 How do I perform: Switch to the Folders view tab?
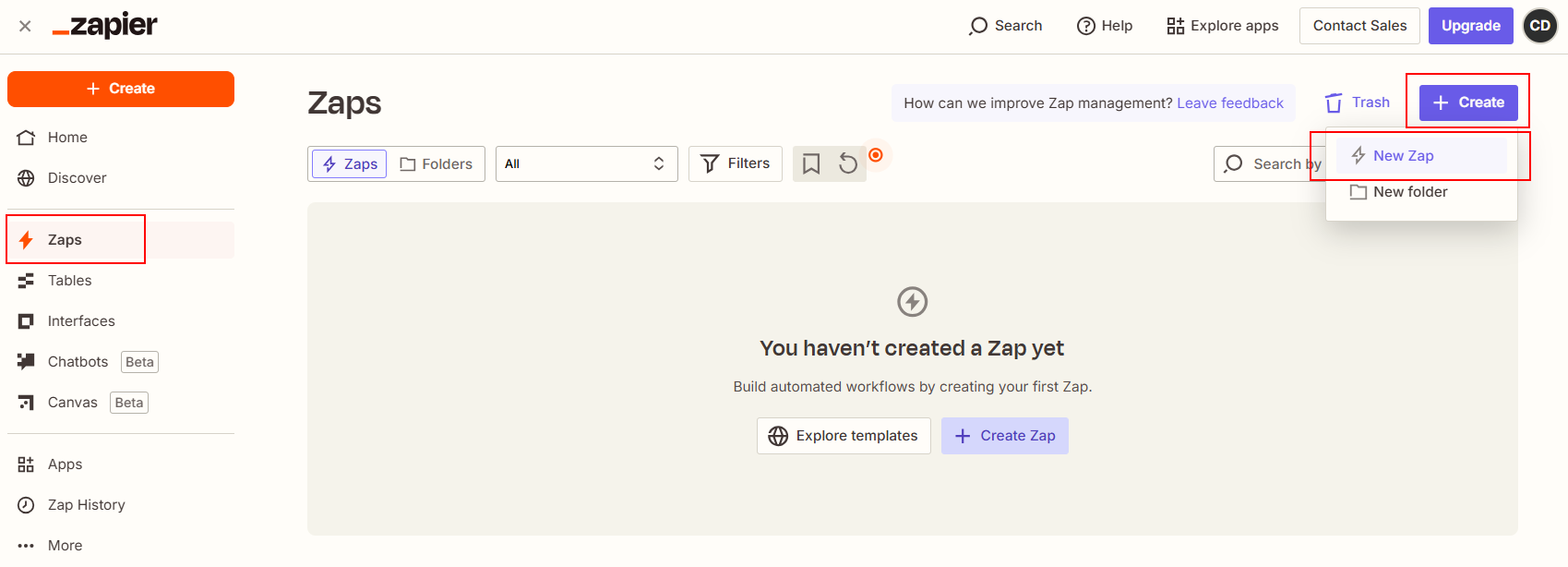click(437, 164)
